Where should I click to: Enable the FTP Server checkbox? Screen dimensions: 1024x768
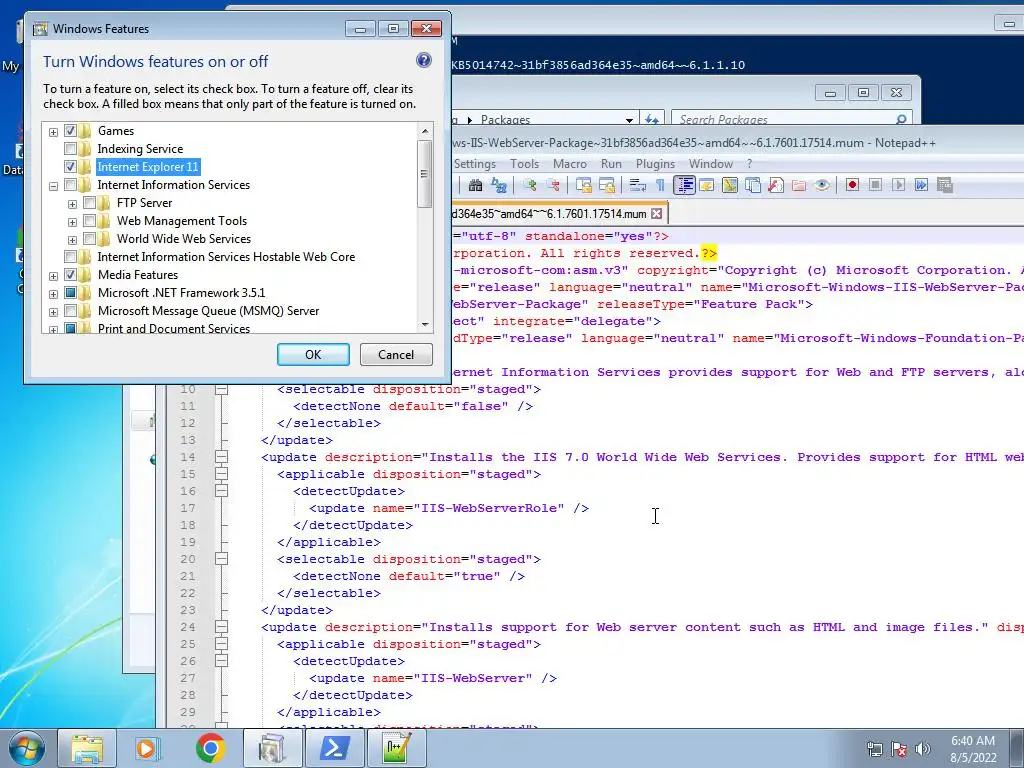coord(90,203)
